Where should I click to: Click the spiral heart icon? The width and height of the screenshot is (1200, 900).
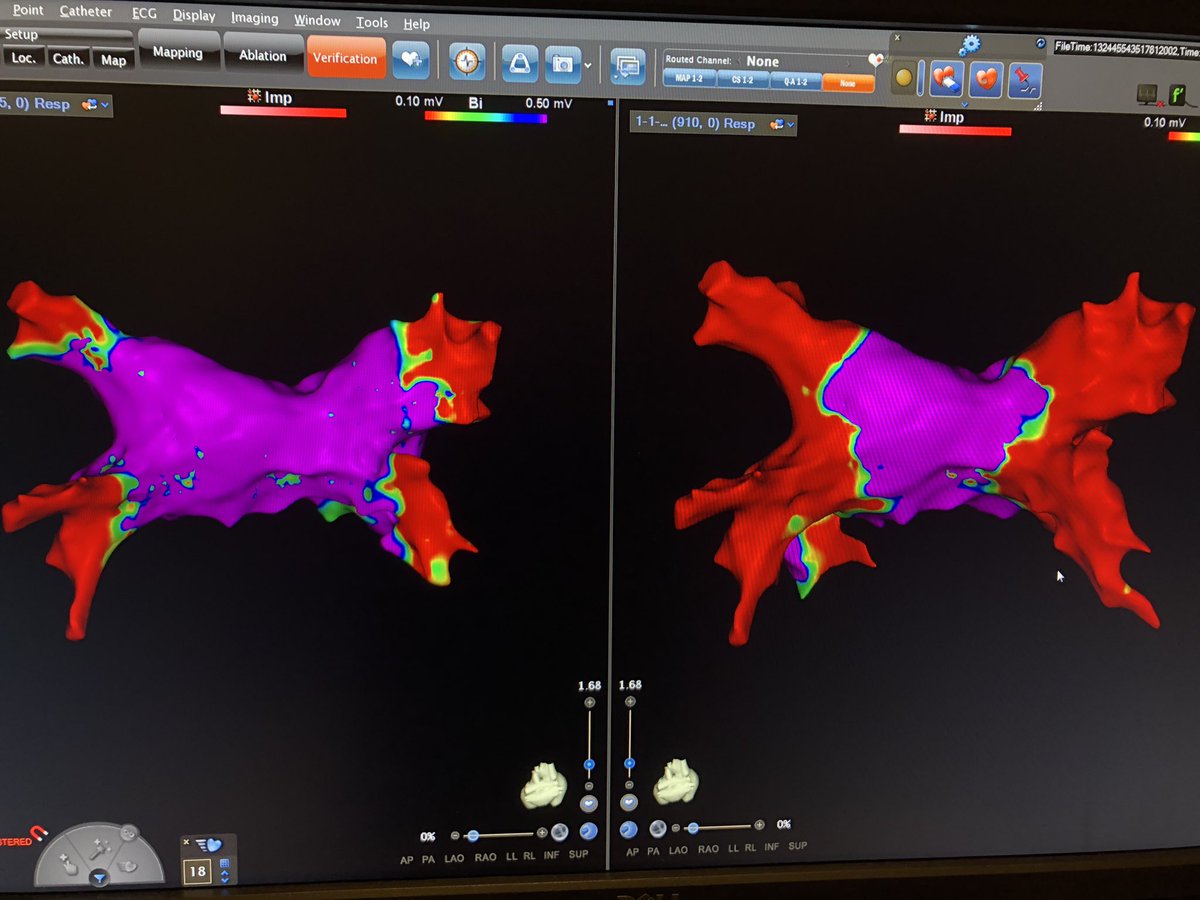[986, 79]
